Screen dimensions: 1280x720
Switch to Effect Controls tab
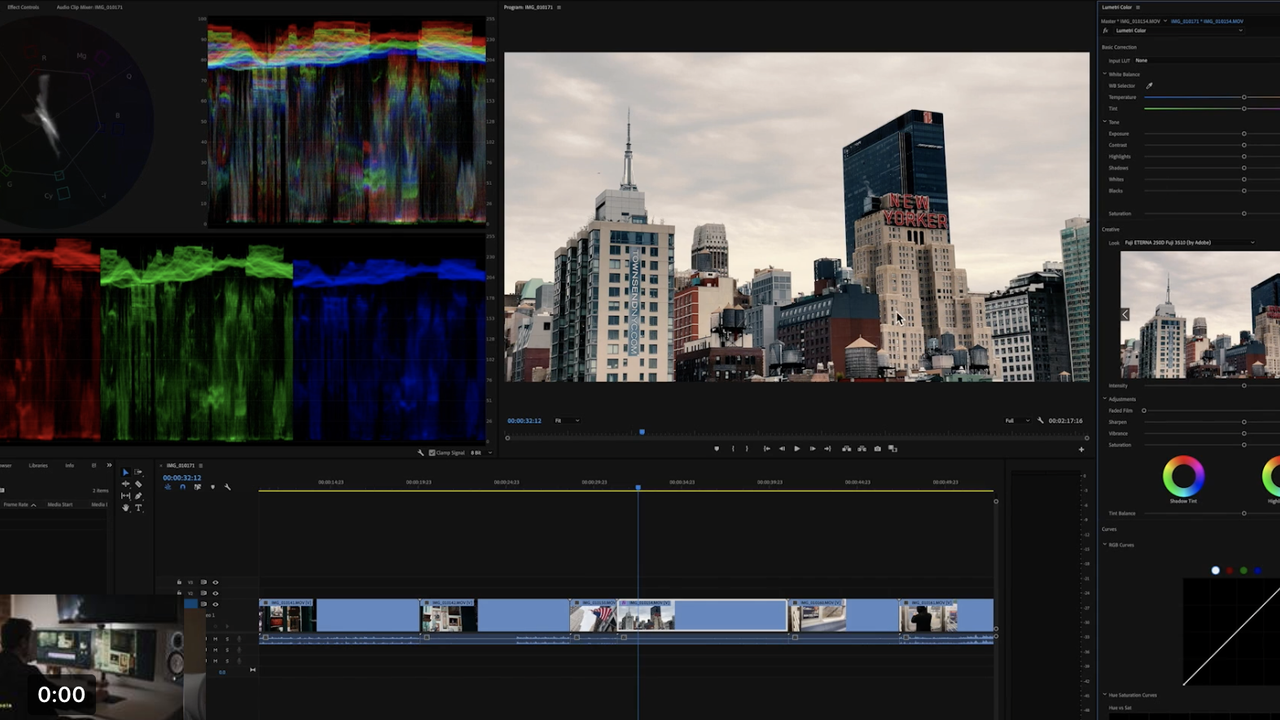(23, 7)
